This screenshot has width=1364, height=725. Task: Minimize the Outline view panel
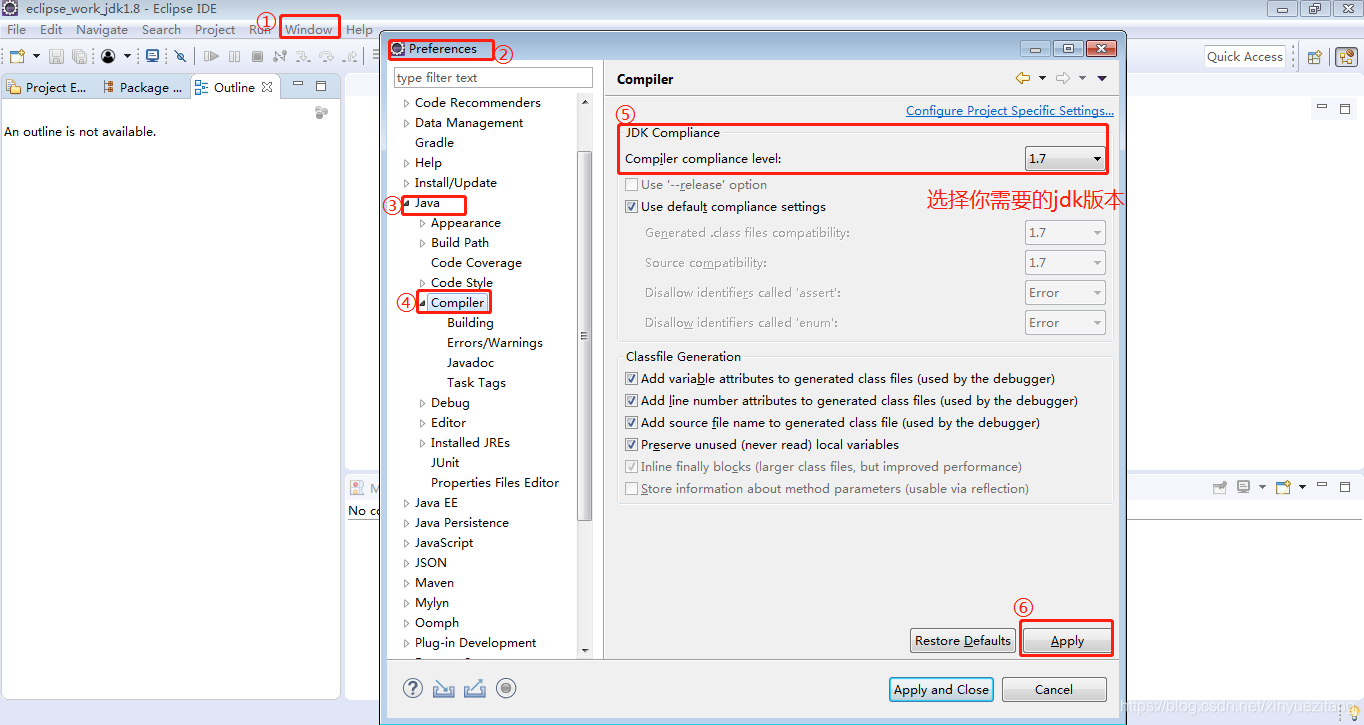pos(298,84)
